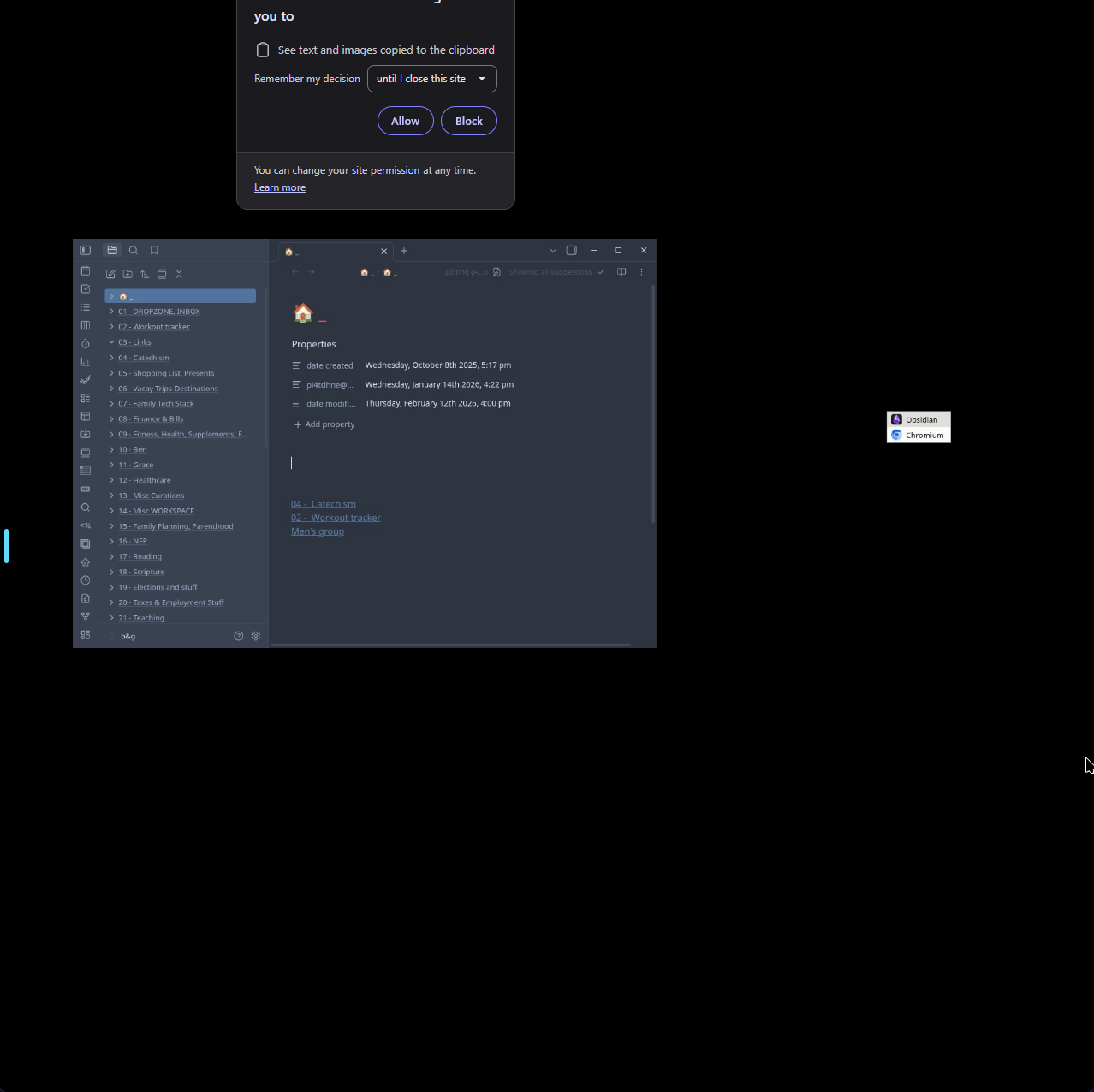Viewport: 1094px width, 1092px height.
Task: Open the Remember my decision dropdown
Action: click(431, 79)
